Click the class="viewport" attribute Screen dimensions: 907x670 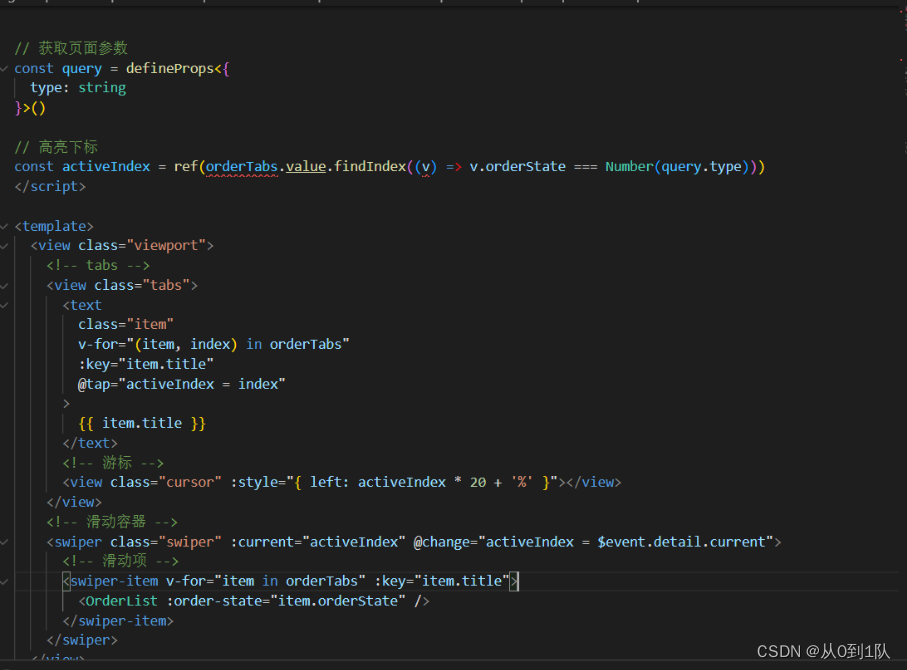tap(142, 245)
